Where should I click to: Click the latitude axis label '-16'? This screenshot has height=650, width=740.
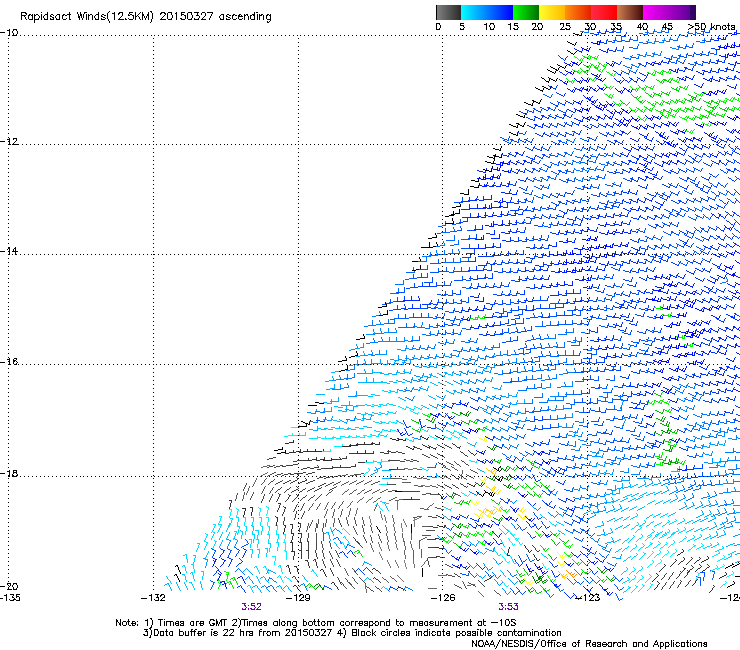[9, 362]
